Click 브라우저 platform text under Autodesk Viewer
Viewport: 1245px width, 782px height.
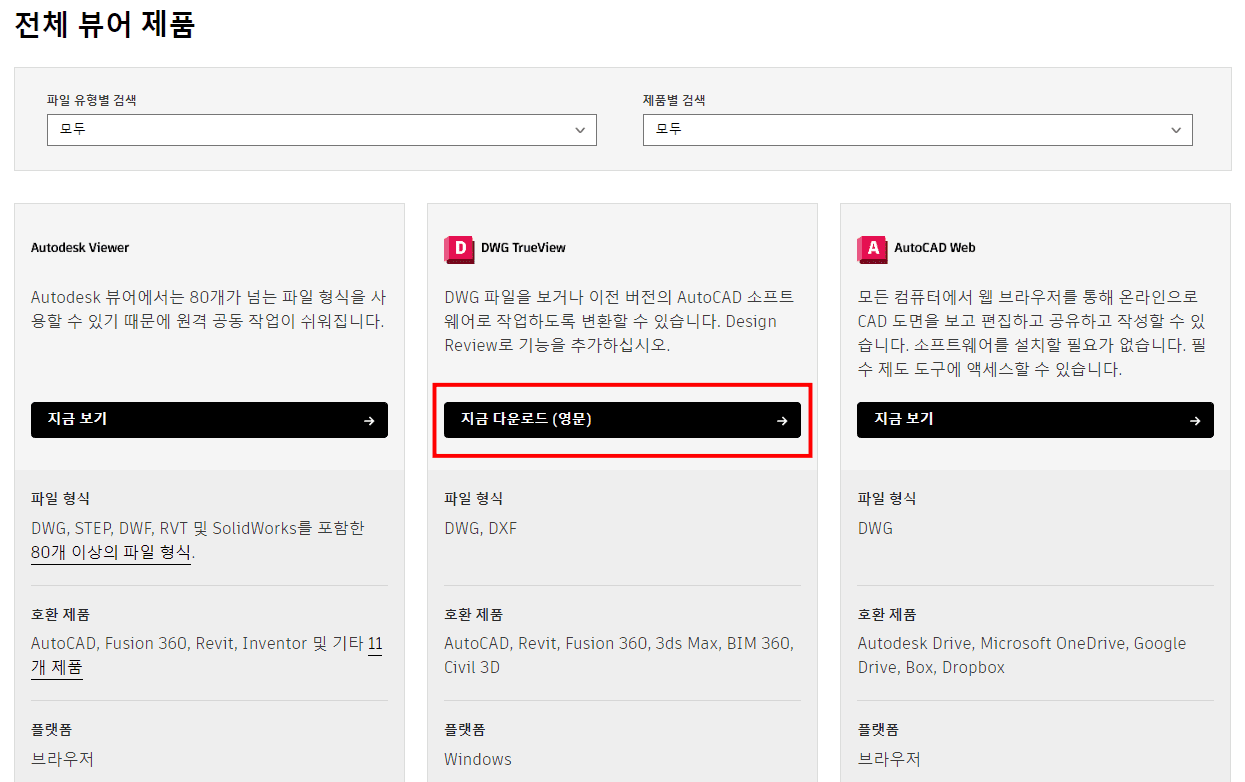pyautogui.click(x=62, y=759)
